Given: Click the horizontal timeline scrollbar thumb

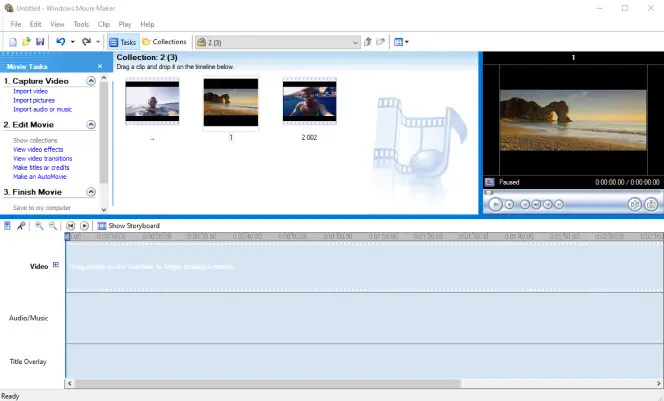Looking at the screenshot, I should point(268,384).
